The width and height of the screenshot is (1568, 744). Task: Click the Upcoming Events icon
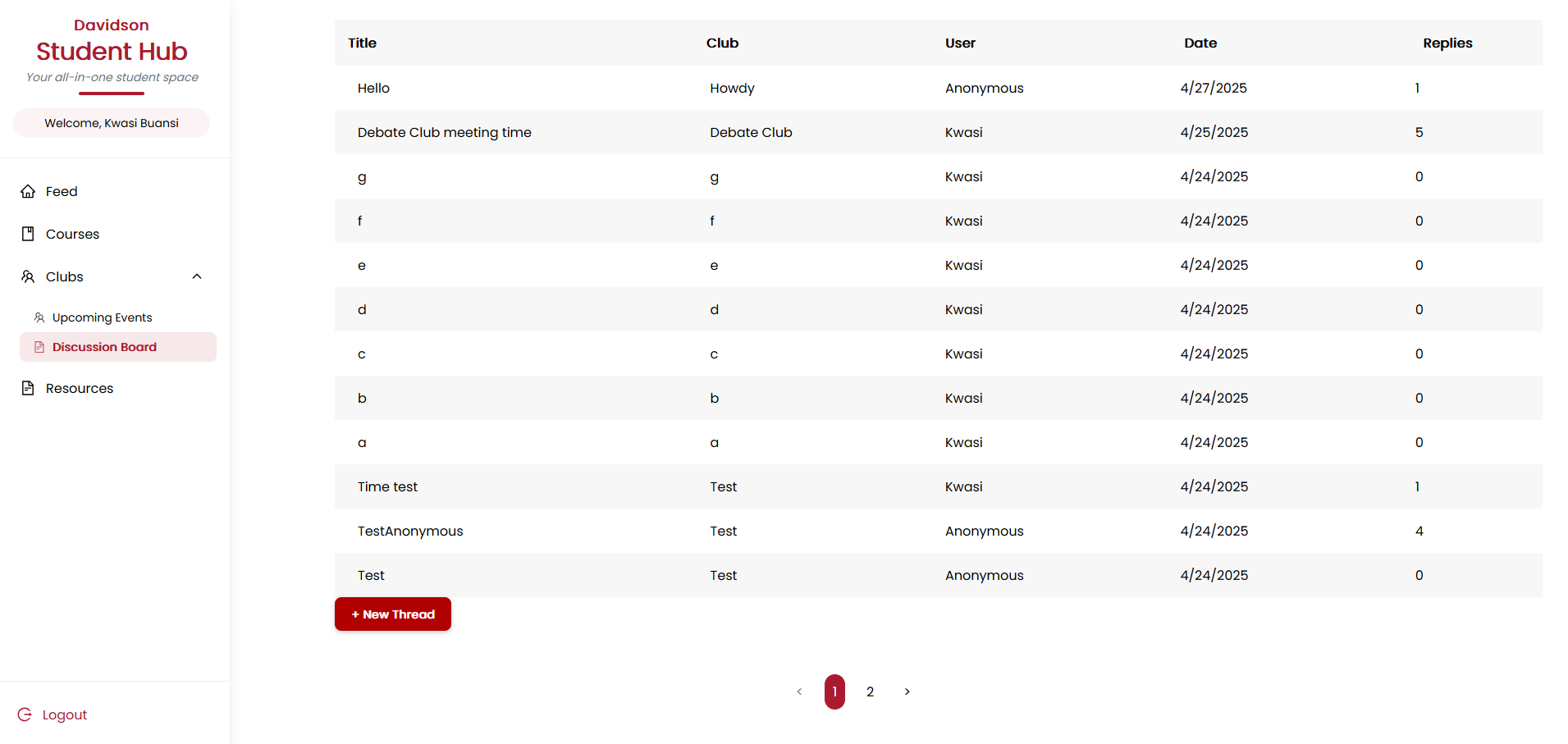click(x=39, y=317)
